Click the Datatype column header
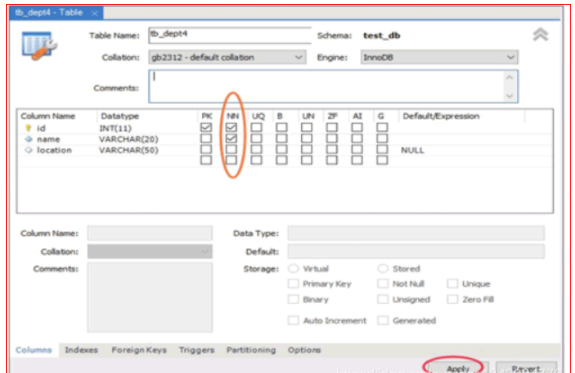 [120, 116]
